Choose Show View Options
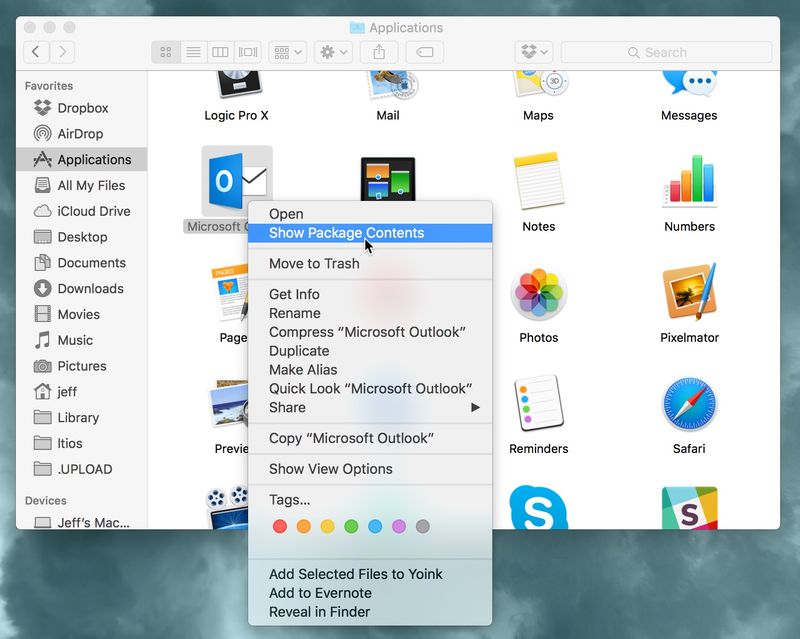Image resolution: width=800 pixels, height=639 pixels. click(x=370, y=469)
